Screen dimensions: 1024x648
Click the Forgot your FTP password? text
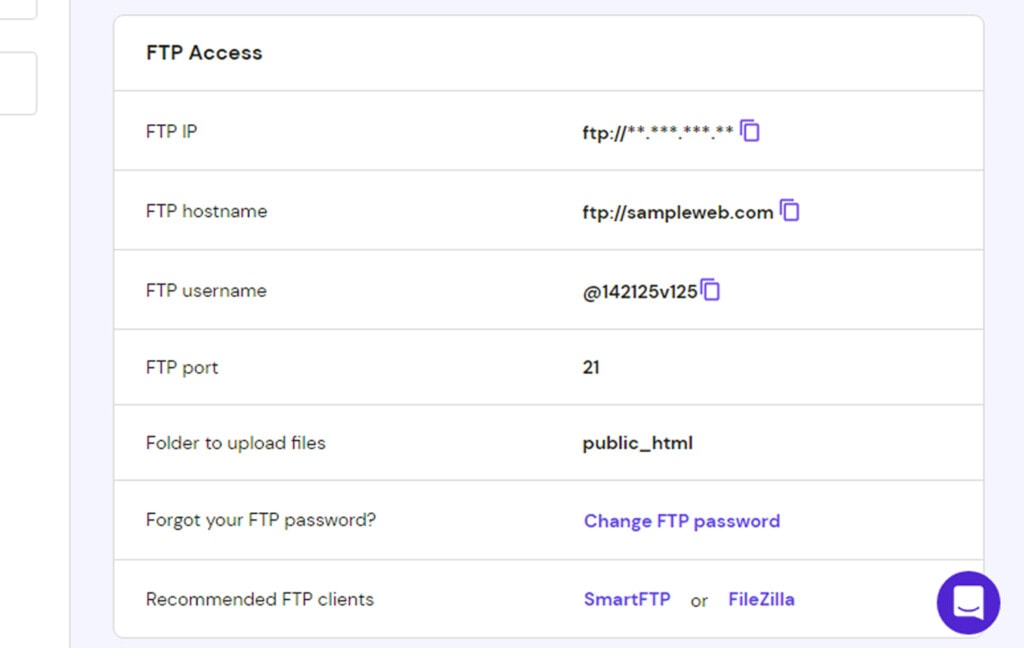click(261, 520)
